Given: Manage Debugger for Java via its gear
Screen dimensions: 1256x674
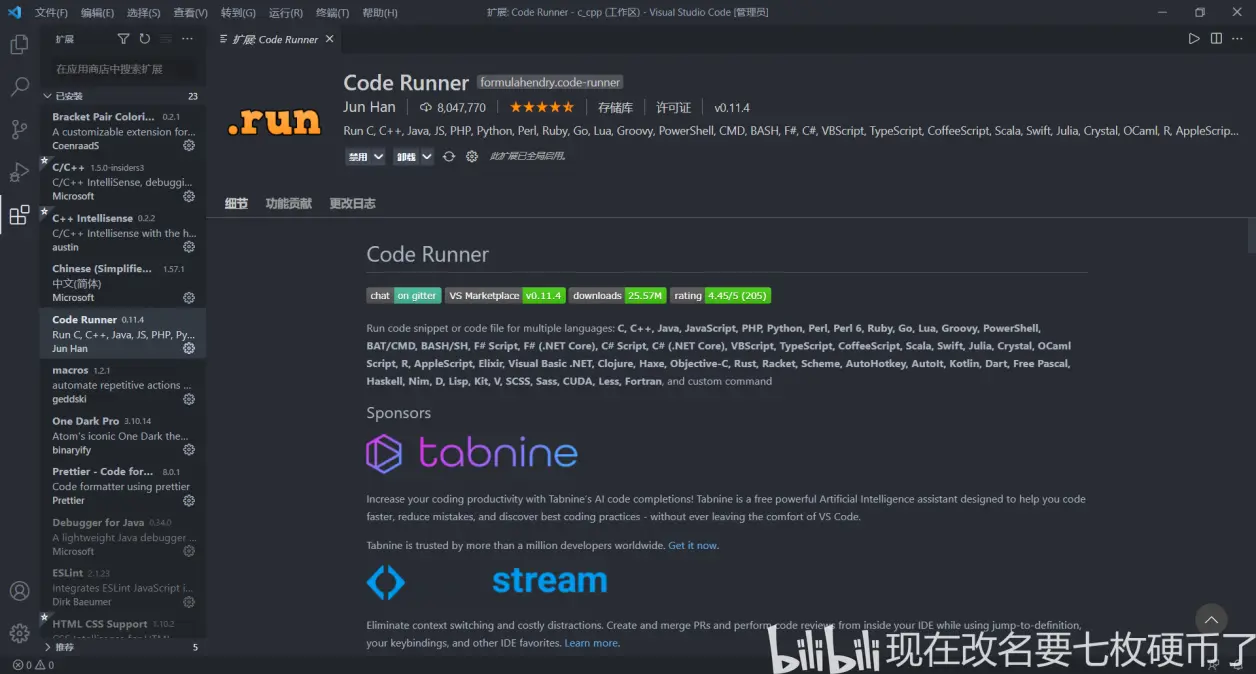Looking at the screenshot, I should pos(189,551).
